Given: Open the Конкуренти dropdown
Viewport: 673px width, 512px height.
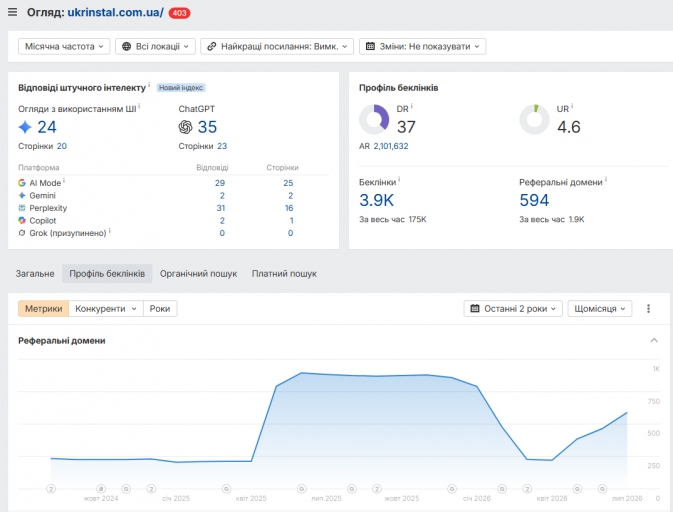Looking at the screenshot, I should point(106,309).
